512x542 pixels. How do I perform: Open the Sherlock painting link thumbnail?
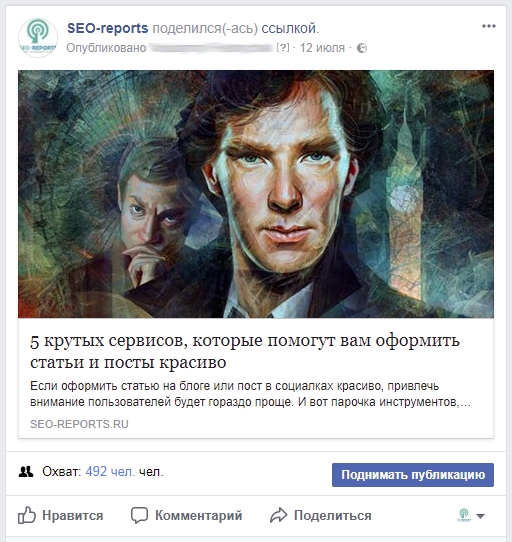tap(256, 194)
